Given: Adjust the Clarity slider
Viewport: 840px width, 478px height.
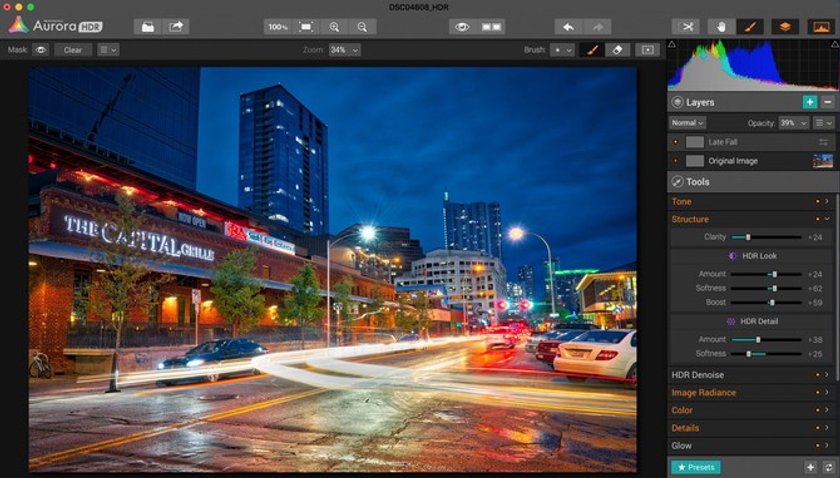Looking at the screenshot, I should [766, 237].
